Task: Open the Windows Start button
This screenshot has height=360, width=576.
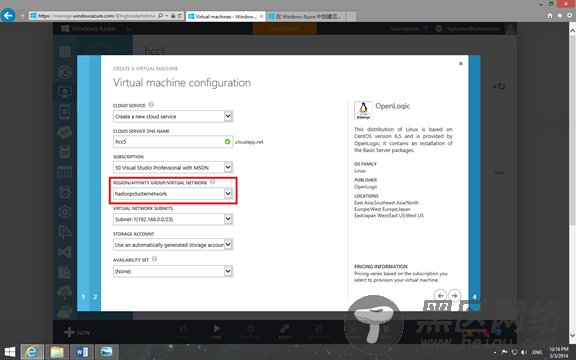Action: (10, 352)
